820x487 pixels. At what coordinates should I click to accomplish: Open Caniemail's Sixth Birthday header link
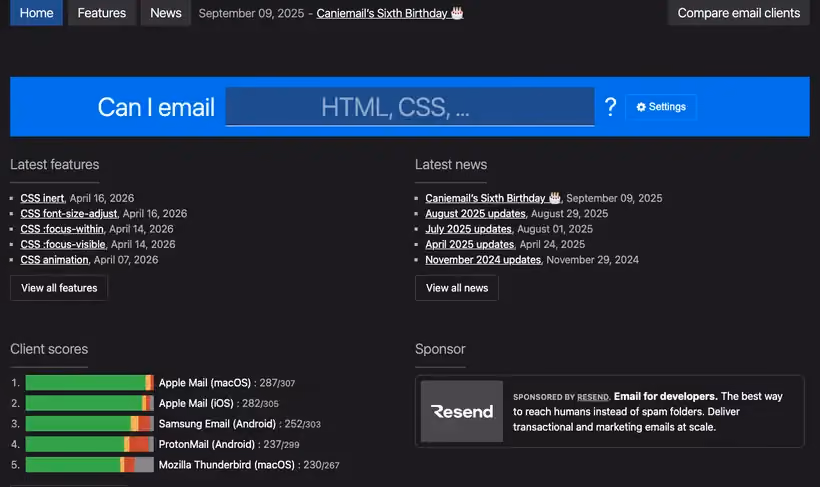coord(390,13)
